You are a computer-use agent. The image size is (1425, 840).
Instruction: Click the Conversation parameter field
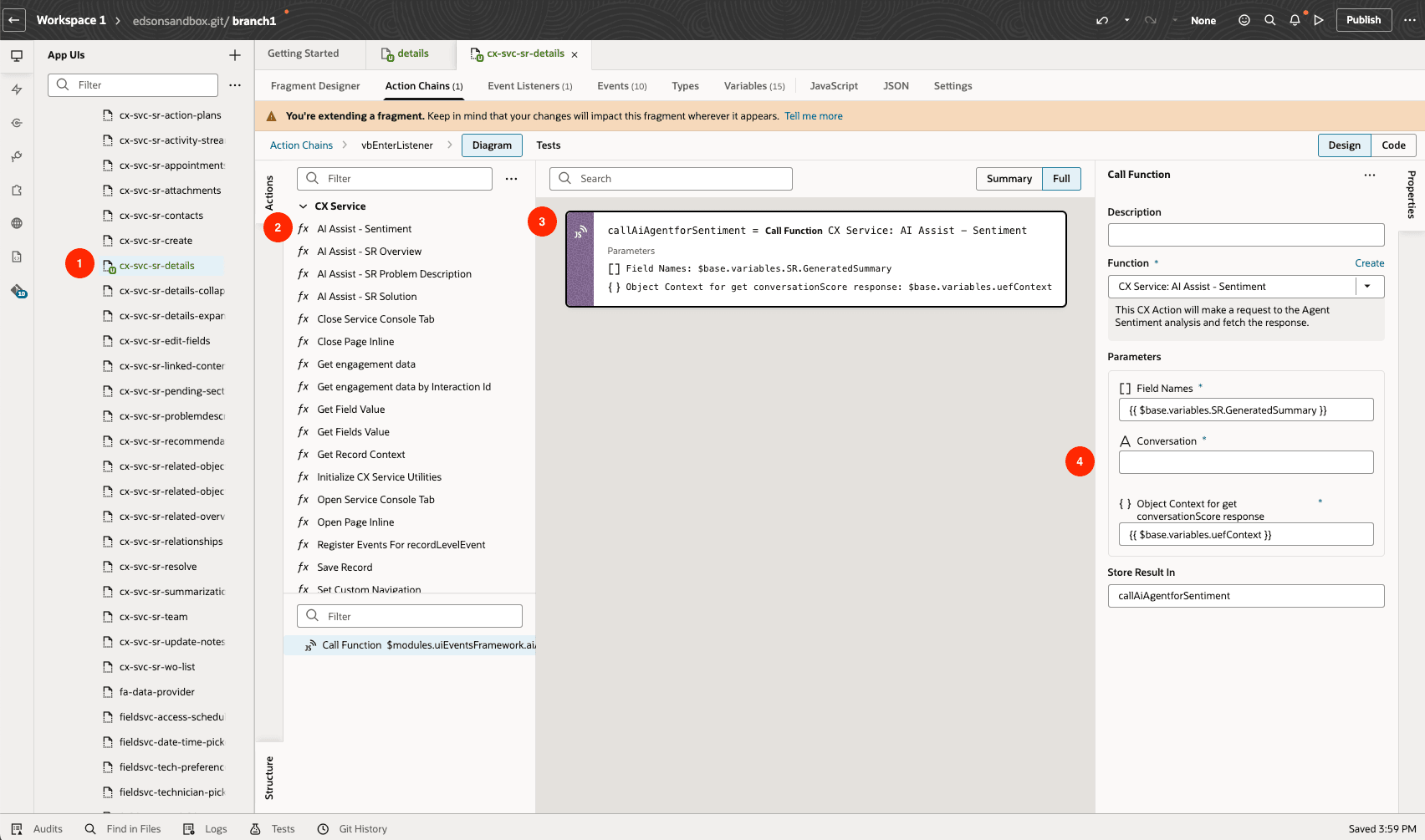(1246, 462)
